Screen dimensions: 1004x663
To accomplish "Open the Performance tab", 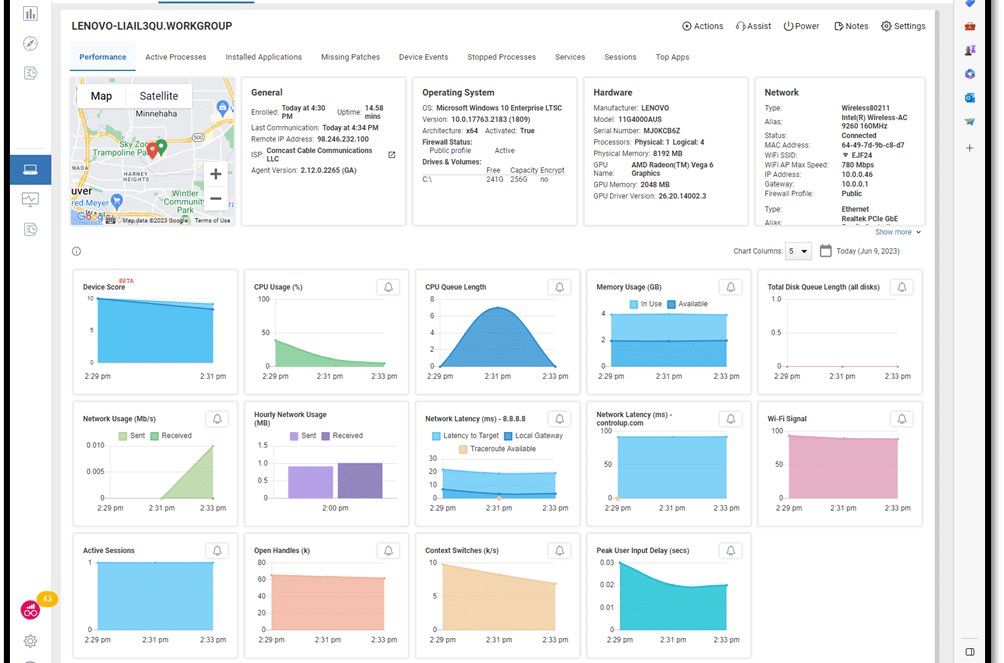I will pos(102,57).
